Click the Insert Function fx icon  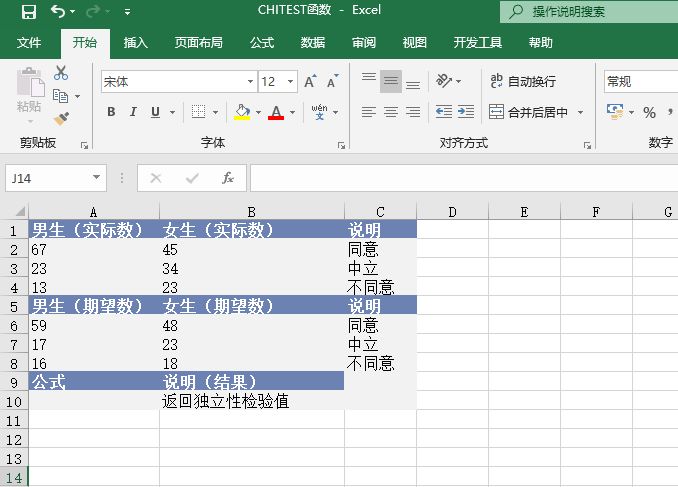[228, 178]
